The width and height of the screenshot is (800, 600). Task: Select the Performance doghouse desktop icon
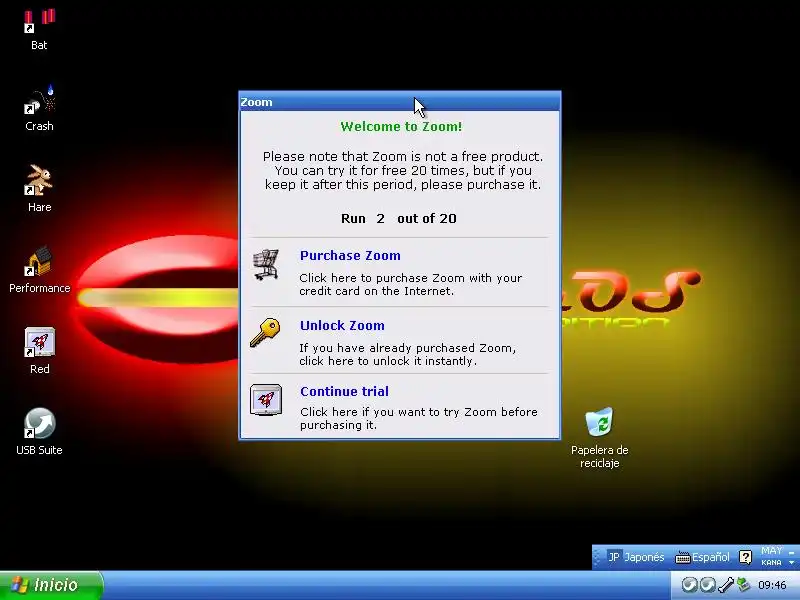39,270
